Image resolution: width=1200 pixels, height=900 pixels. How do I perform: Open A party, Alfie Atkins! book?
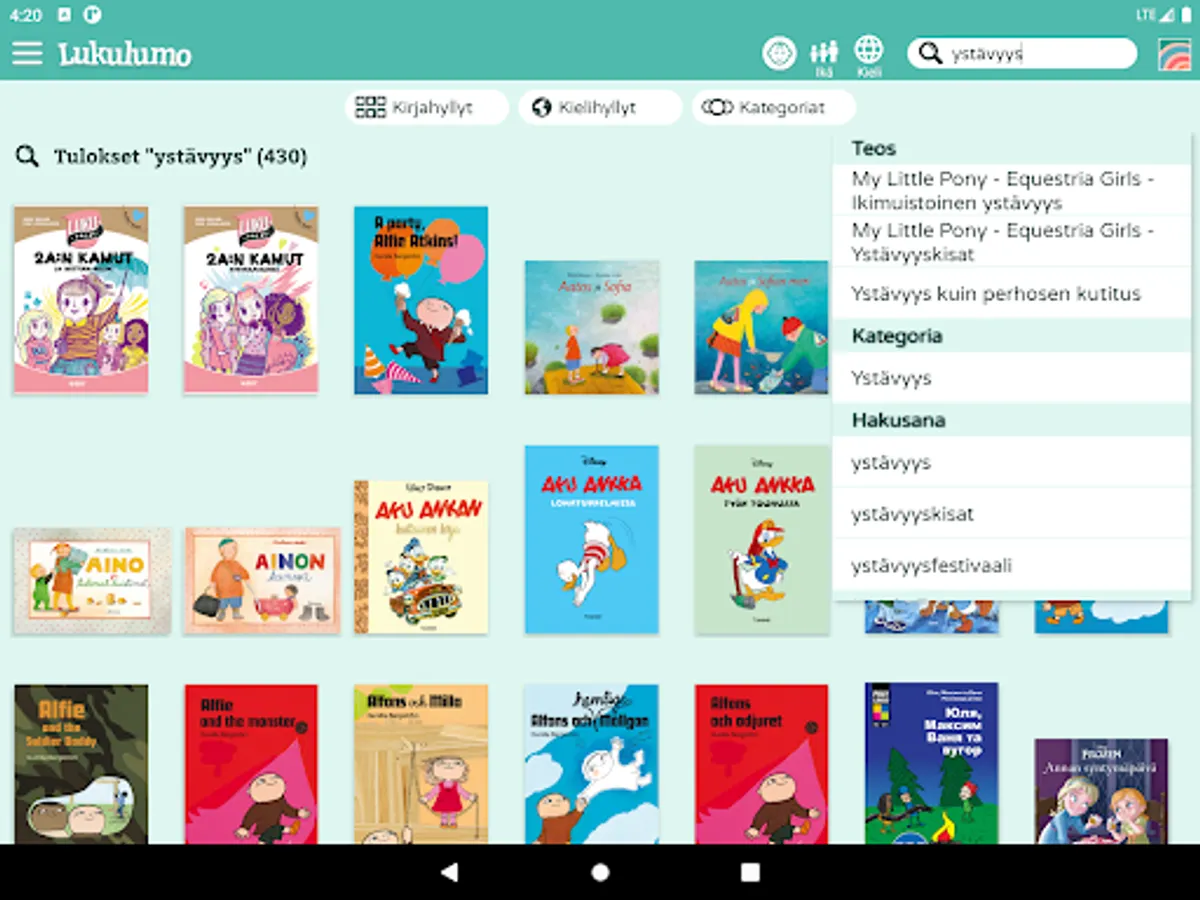tap(421, 300)
